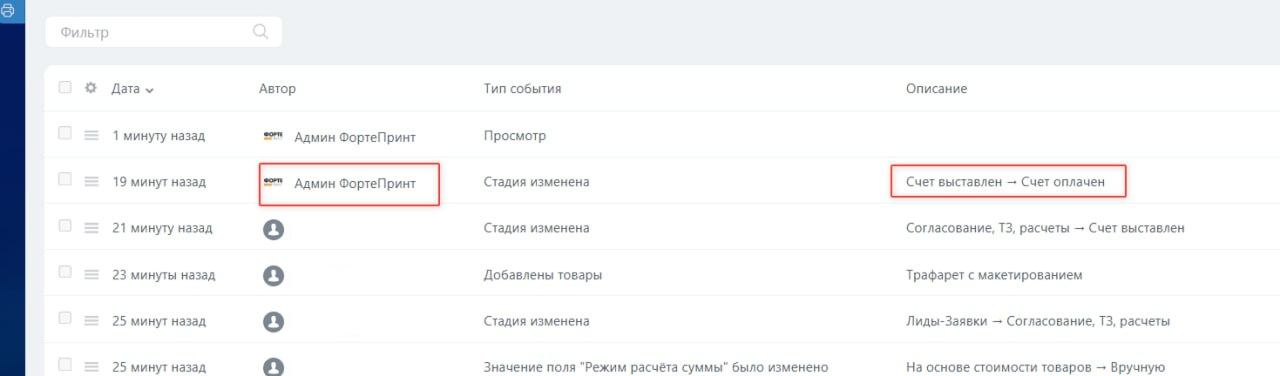The height and width of the screenshot is (376, 1280).
Task: Check the '1 минуту назад' row checkbox
Action: click(x=65, y=133)
